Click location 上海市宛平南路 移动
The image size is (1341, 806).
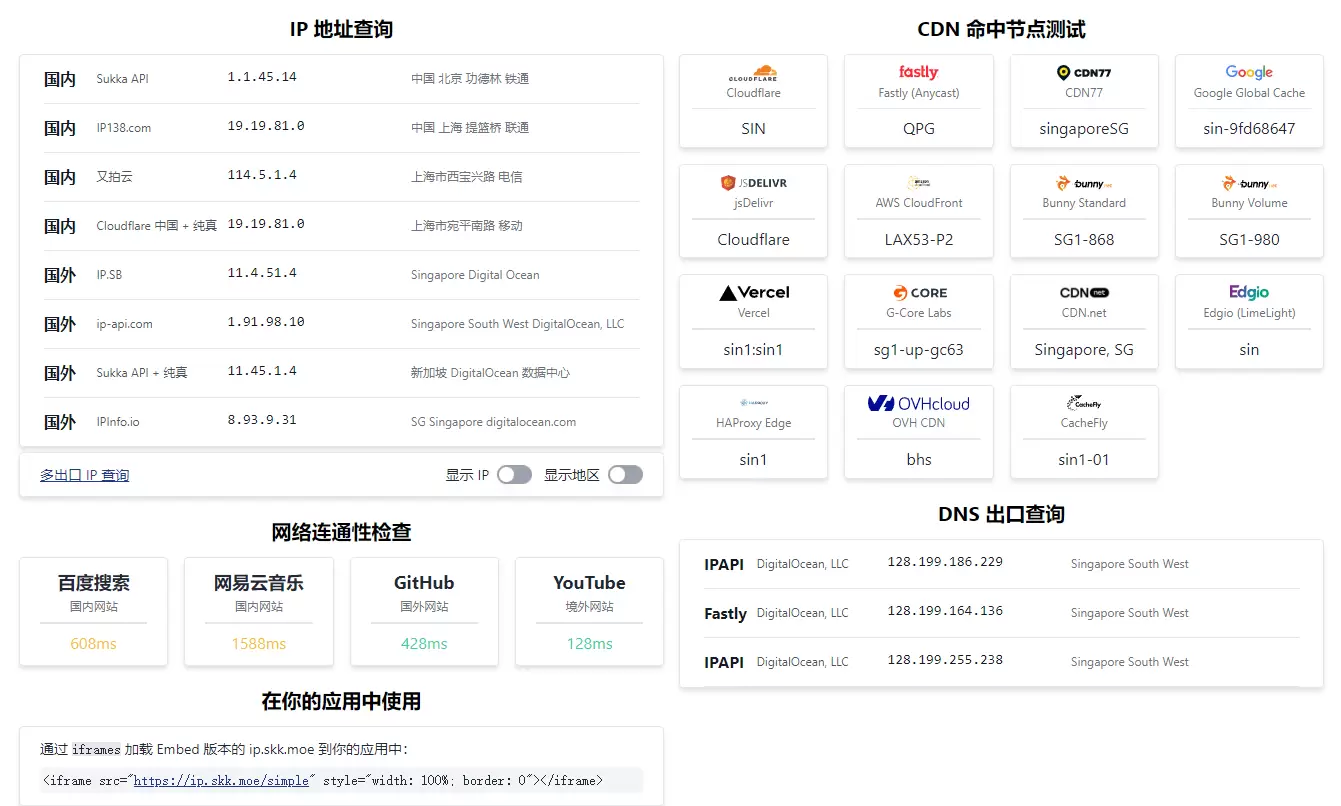click(467, 226)
